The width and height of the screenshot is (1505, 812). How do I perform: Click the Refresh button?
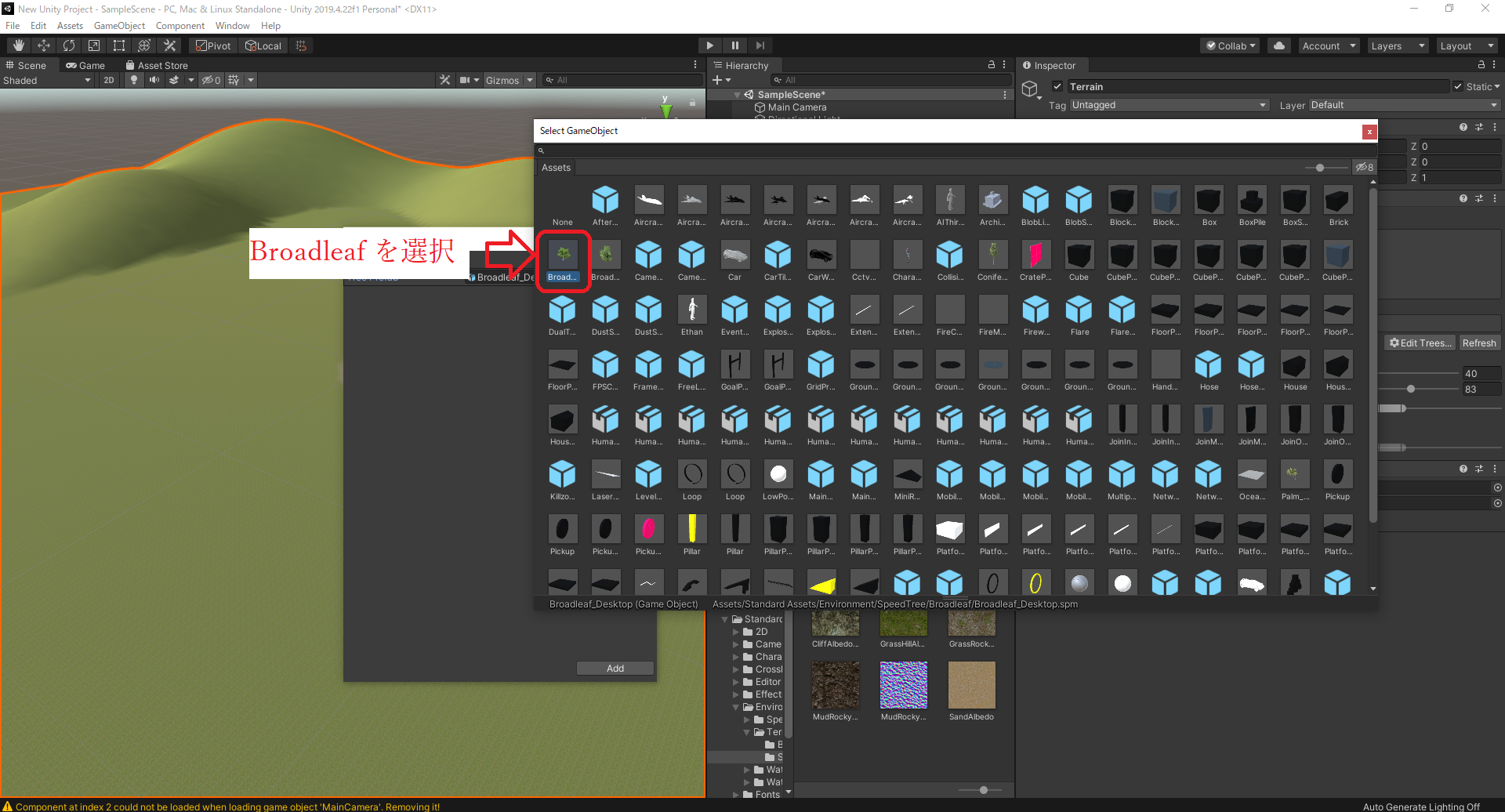(x=1479, y=343)
